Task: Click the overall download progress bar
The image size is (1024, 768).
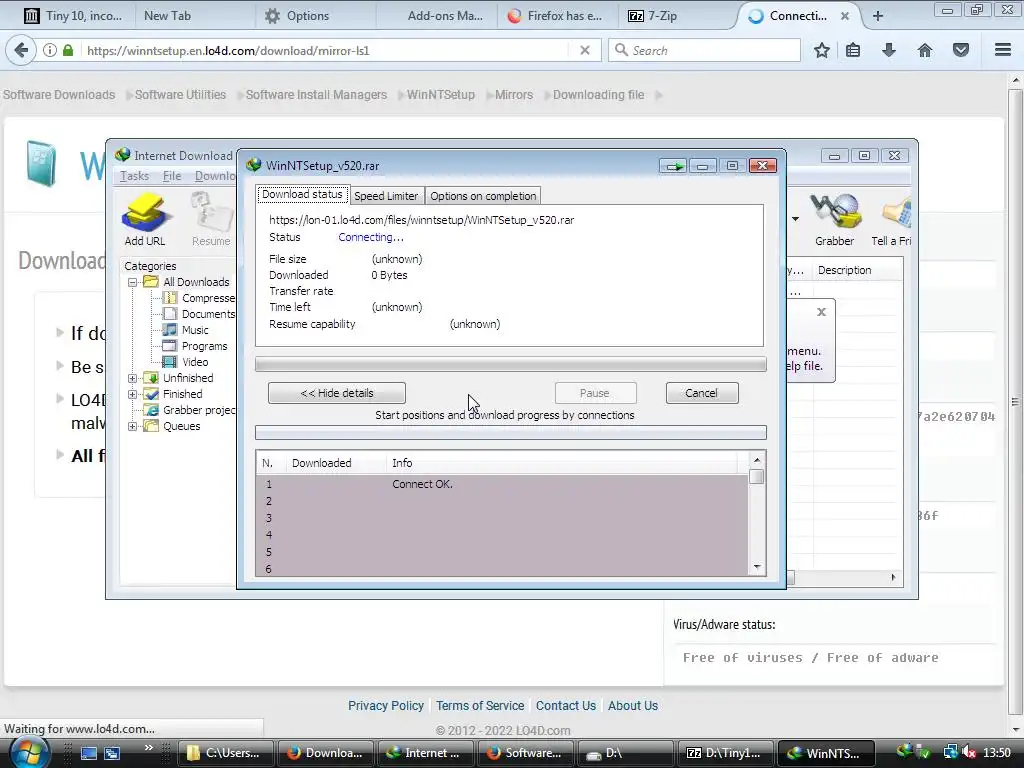Action: (511, 364)
